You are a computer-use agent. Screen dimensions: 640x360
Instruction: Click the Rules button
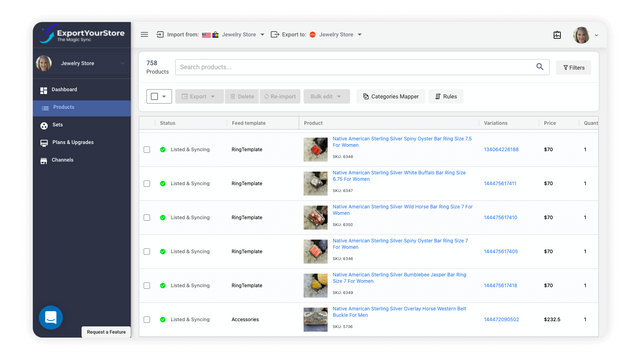tap(446, 97)
